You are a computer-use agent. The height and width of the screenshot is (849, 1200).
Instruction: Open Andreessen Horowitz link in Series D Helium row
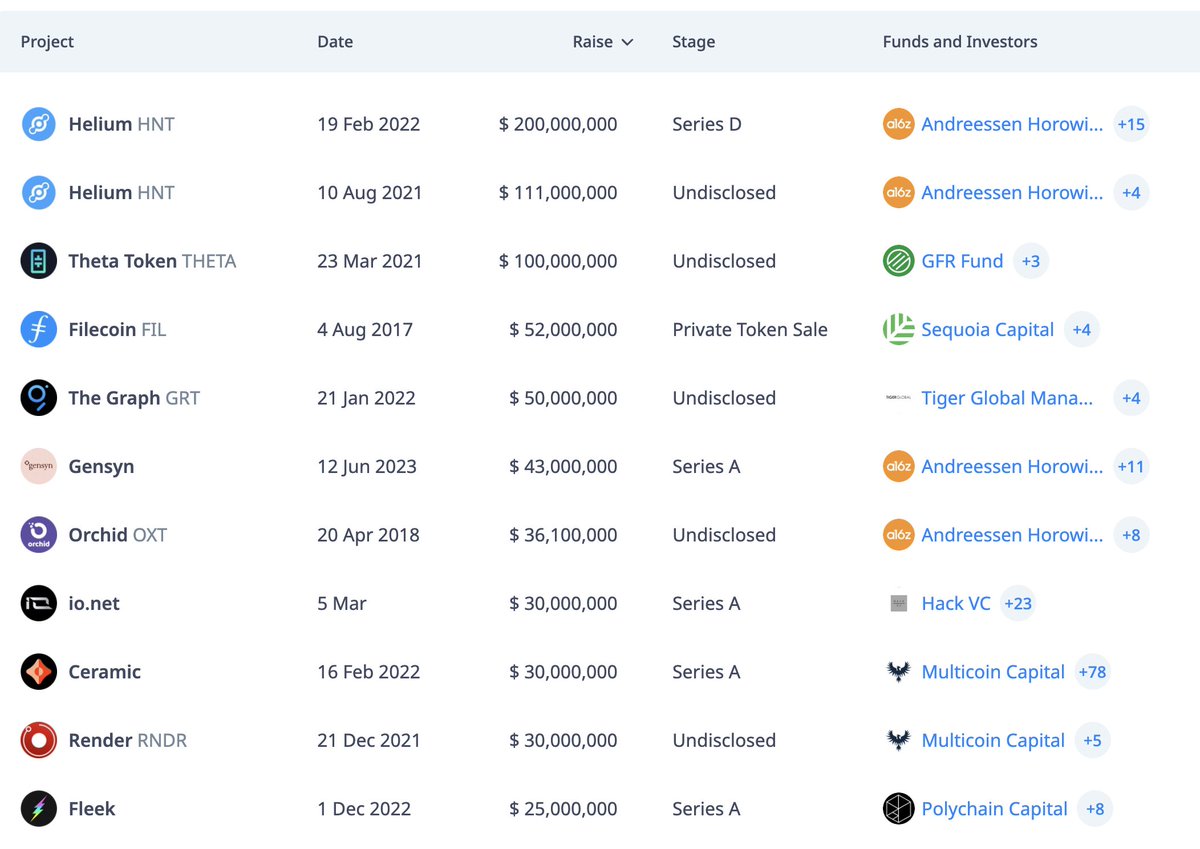pos(1012,124)
